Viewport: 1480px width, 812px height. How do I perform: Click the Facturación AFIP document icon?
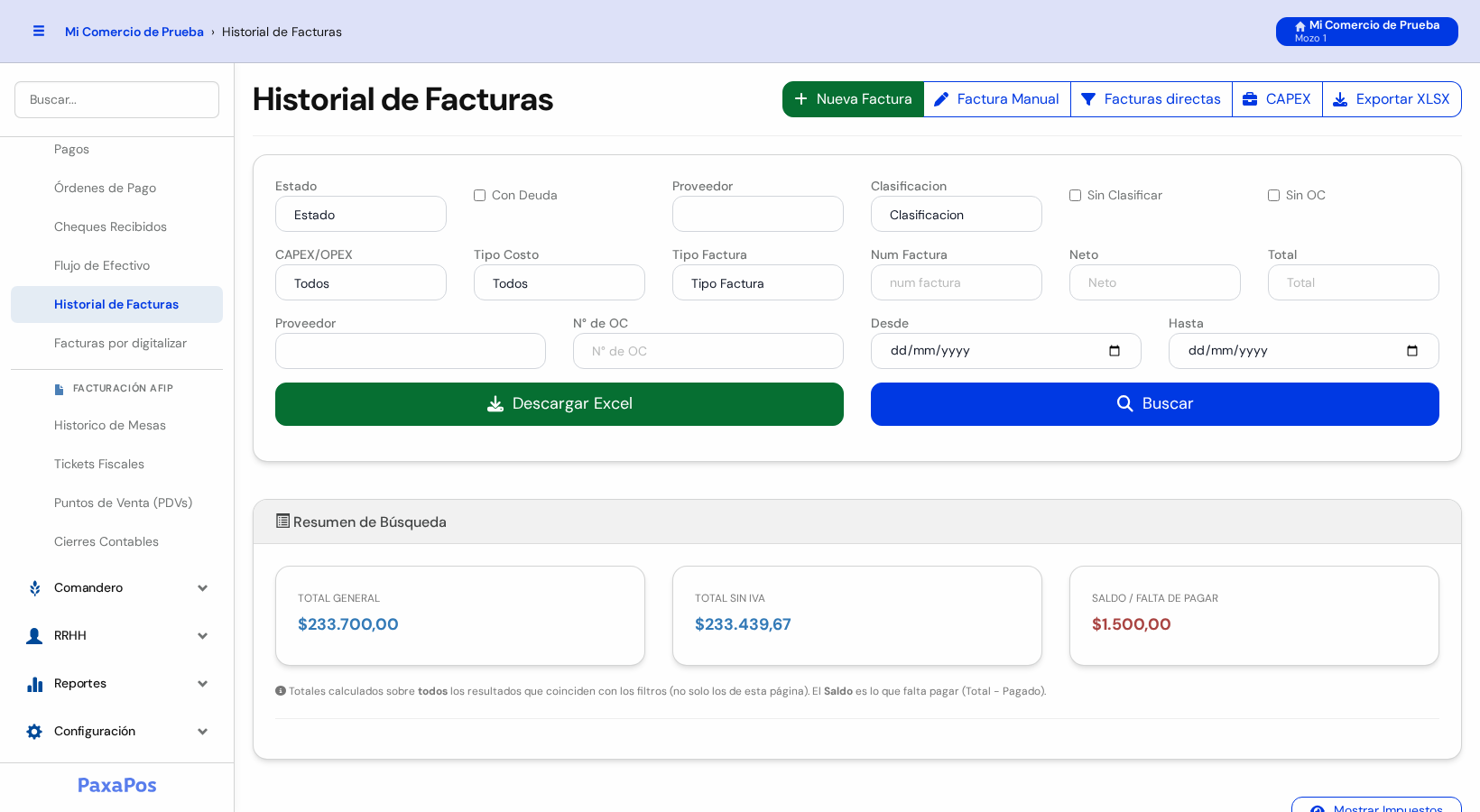click(59, 389)
